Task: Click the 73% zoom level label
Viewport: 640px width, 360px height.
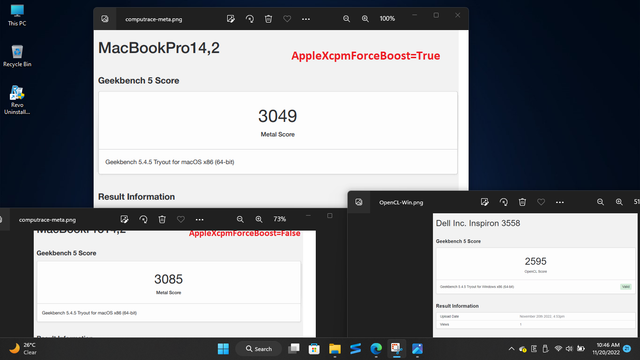Action: click(x=280, y=219)
